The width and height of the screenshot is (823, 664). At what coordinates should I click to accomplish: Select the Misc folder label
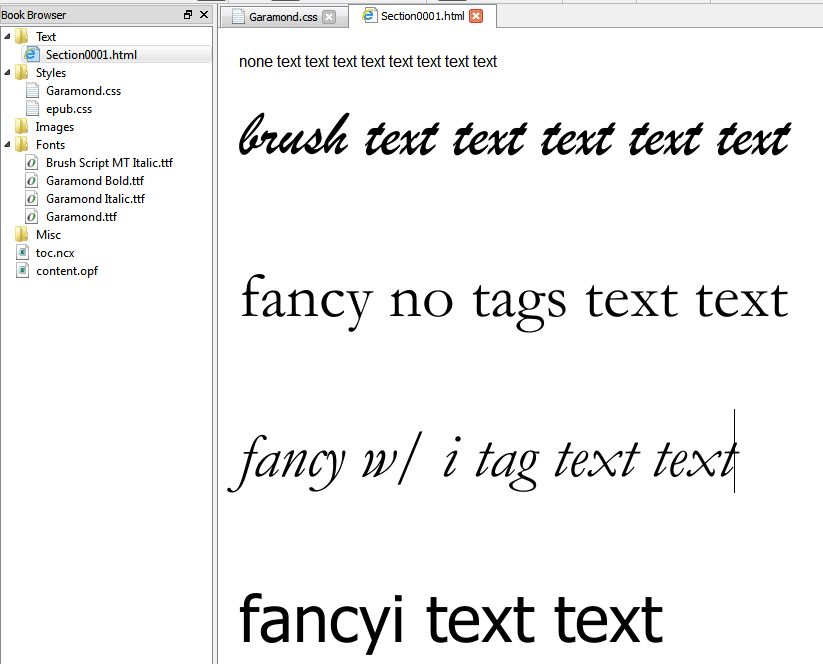click(x=48, y=235)
